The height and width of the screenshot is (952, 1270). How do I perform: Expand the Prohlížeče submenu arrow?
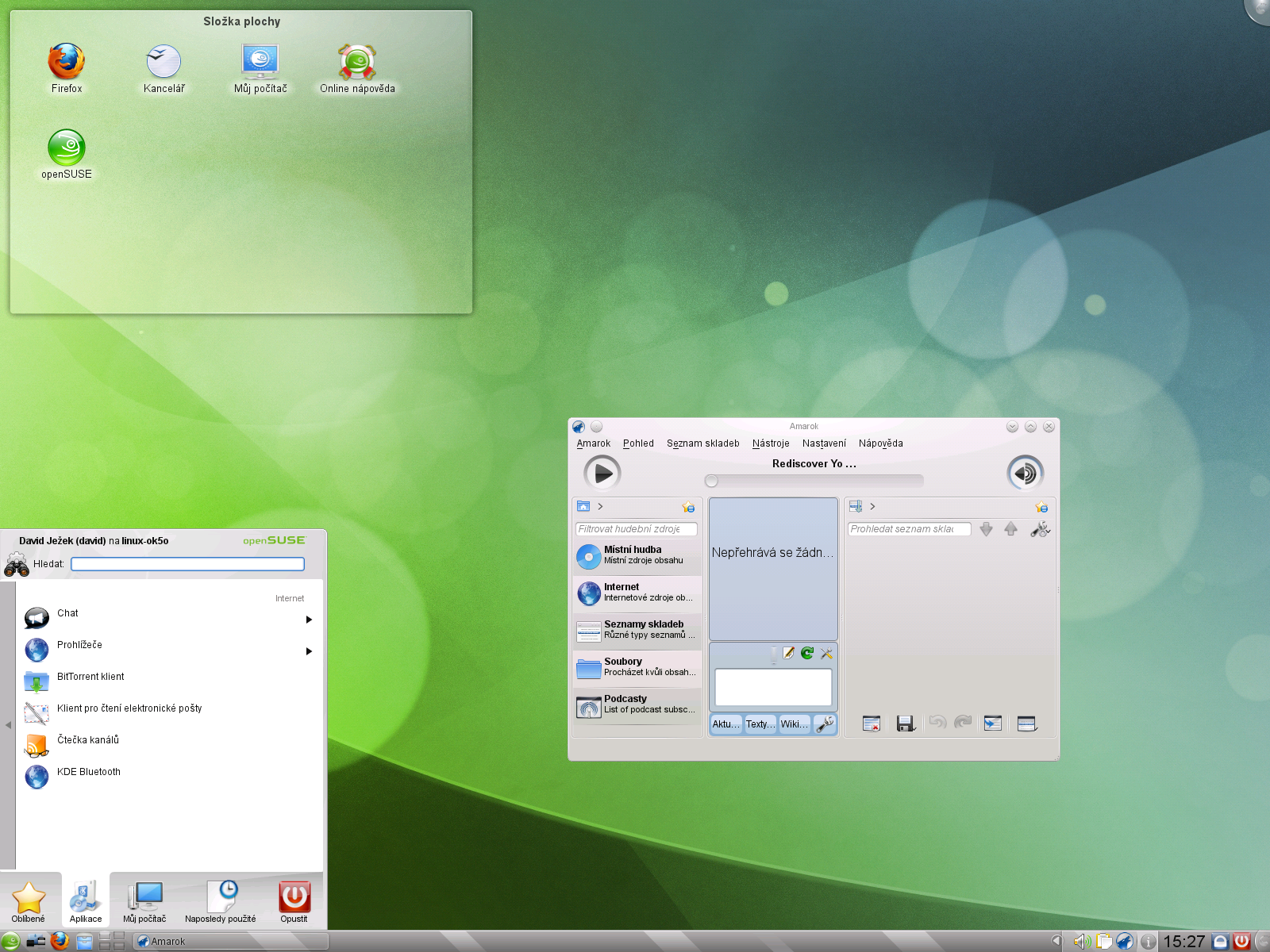click(309, 651)
